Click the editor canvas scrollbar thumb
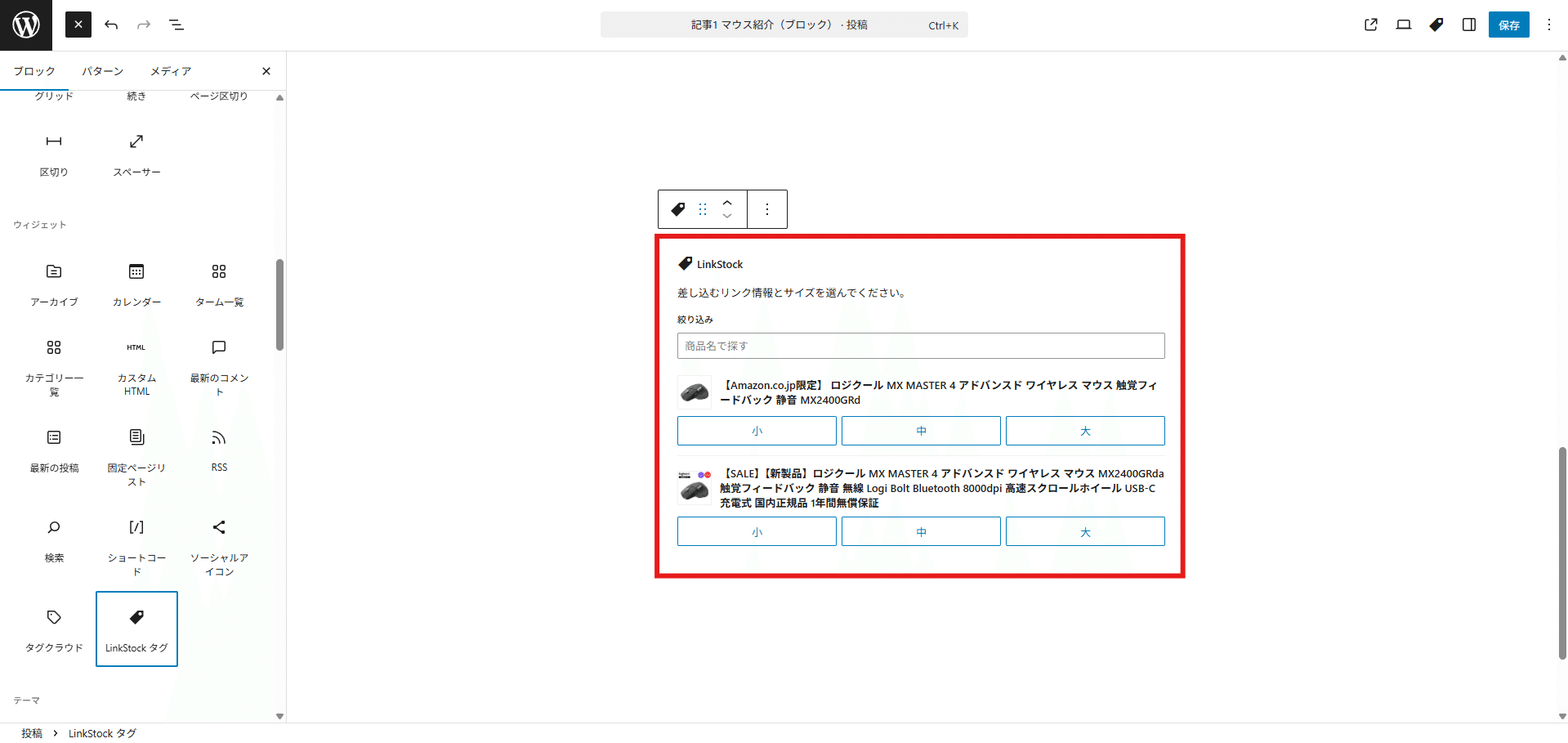 pos(1562,553)
